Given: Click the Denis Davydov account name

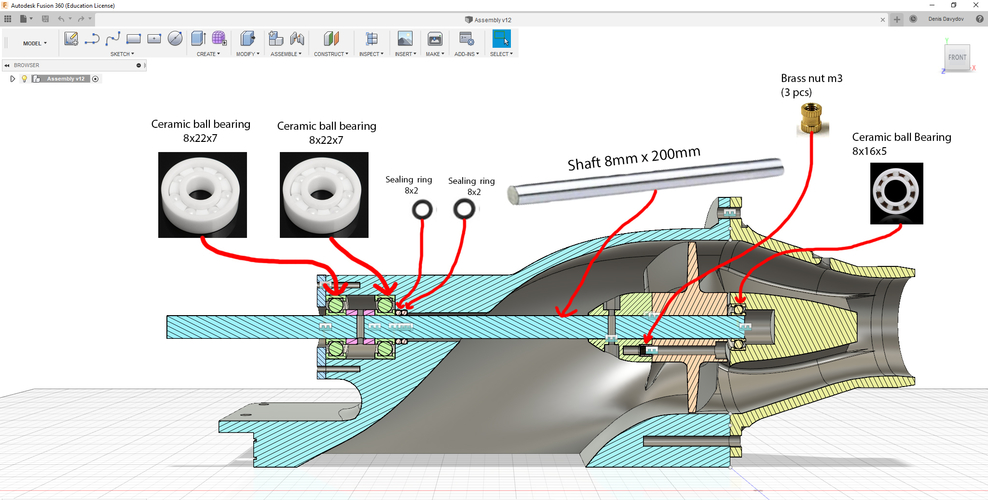Looking at the screenshot, I should click(946, 19).
